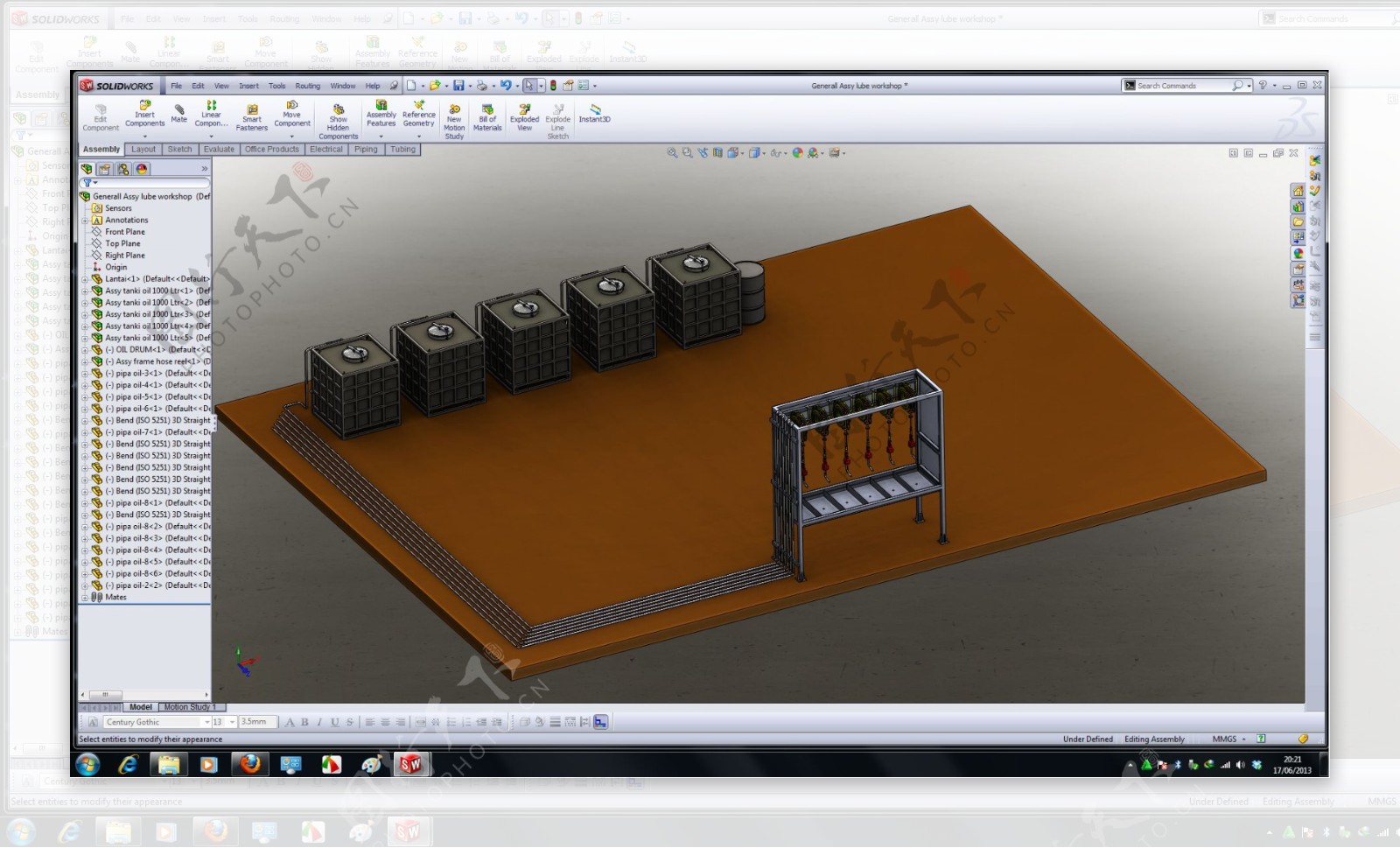Click the Reference Geometry tool
Viewport: 1400px width, 848px height.
pos(418,114)
